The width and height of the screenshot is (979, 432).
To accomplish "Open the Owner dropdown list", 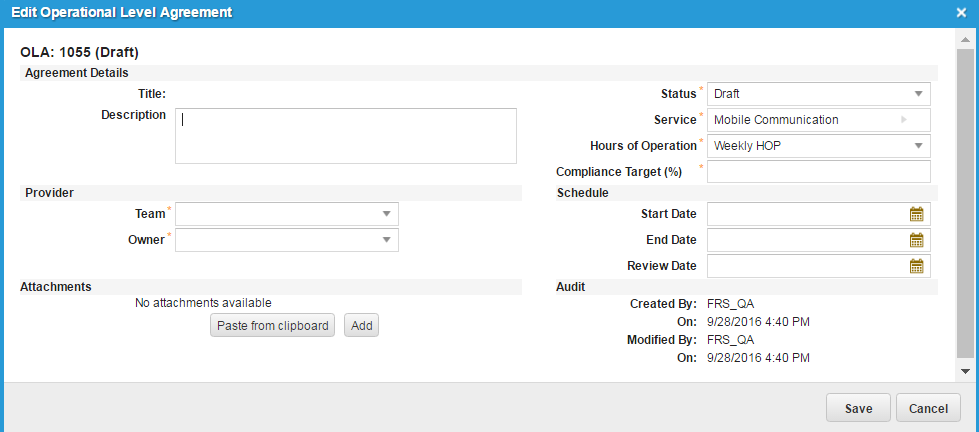I will click(386, 240).
